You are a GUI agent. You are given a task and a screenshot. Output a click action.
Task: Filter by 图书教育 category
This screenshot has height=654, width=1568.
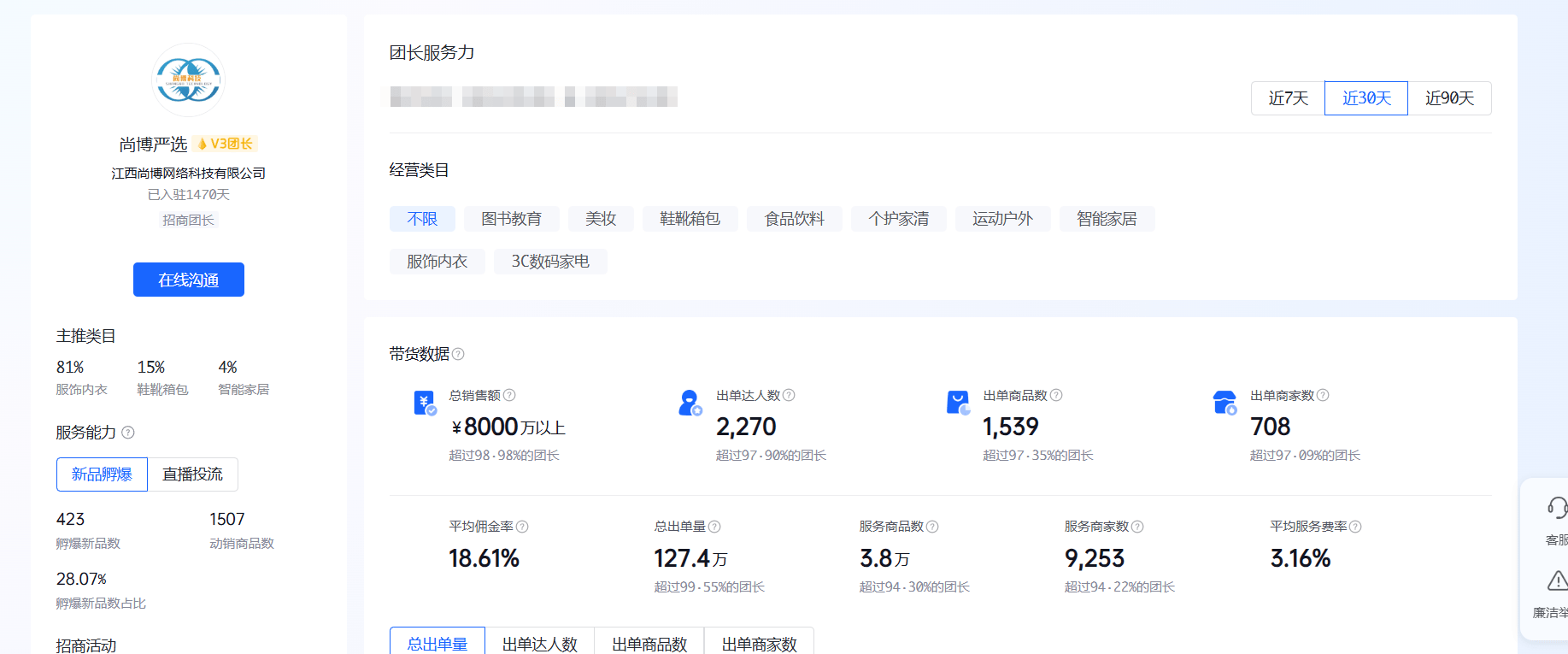[x=511, y=219]
